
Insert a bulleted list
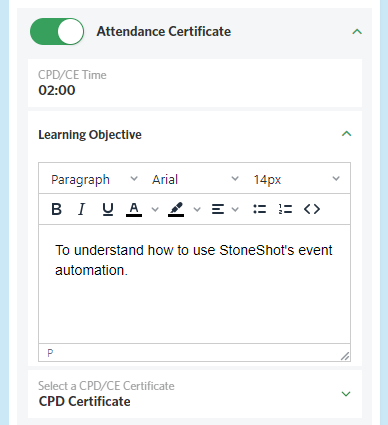click(260, 209)
